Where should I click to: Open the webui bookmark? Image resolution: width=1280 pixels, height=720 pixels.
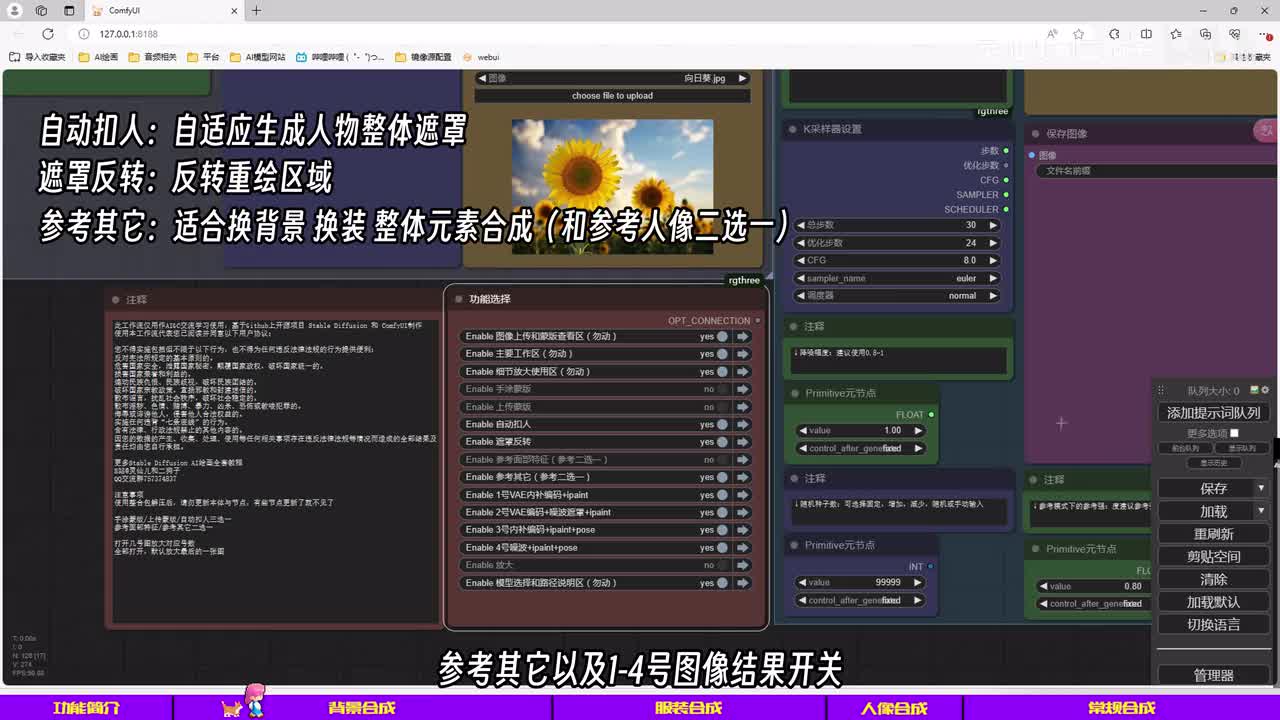(x=481, y=57)
